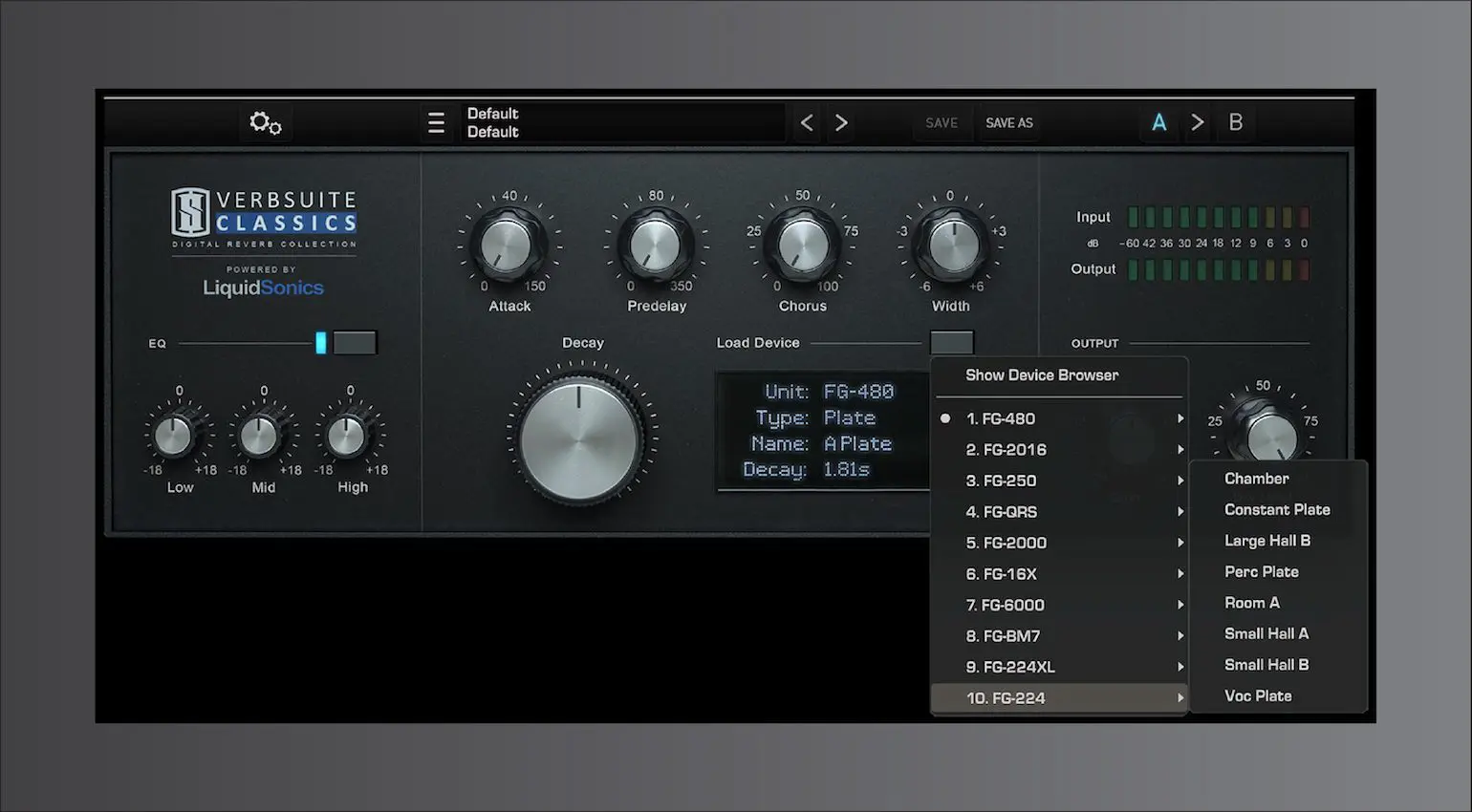Click the Load Device toggle button
Viewport: 1472px width, 812px height.
click(x=951, y=342)
